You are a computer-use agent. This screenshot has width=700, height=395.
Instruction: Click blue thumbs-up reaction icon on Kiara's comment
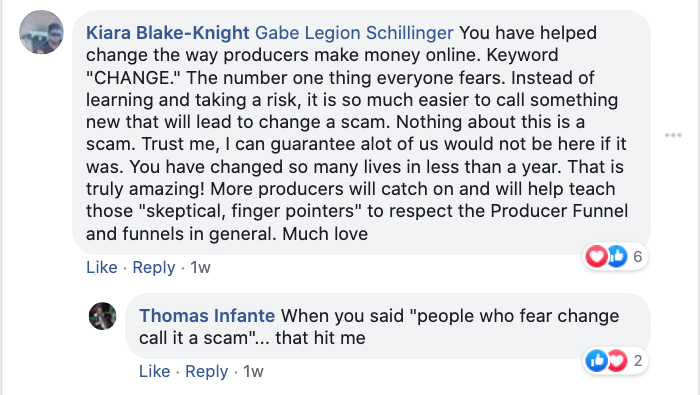[x=617, y=257]
